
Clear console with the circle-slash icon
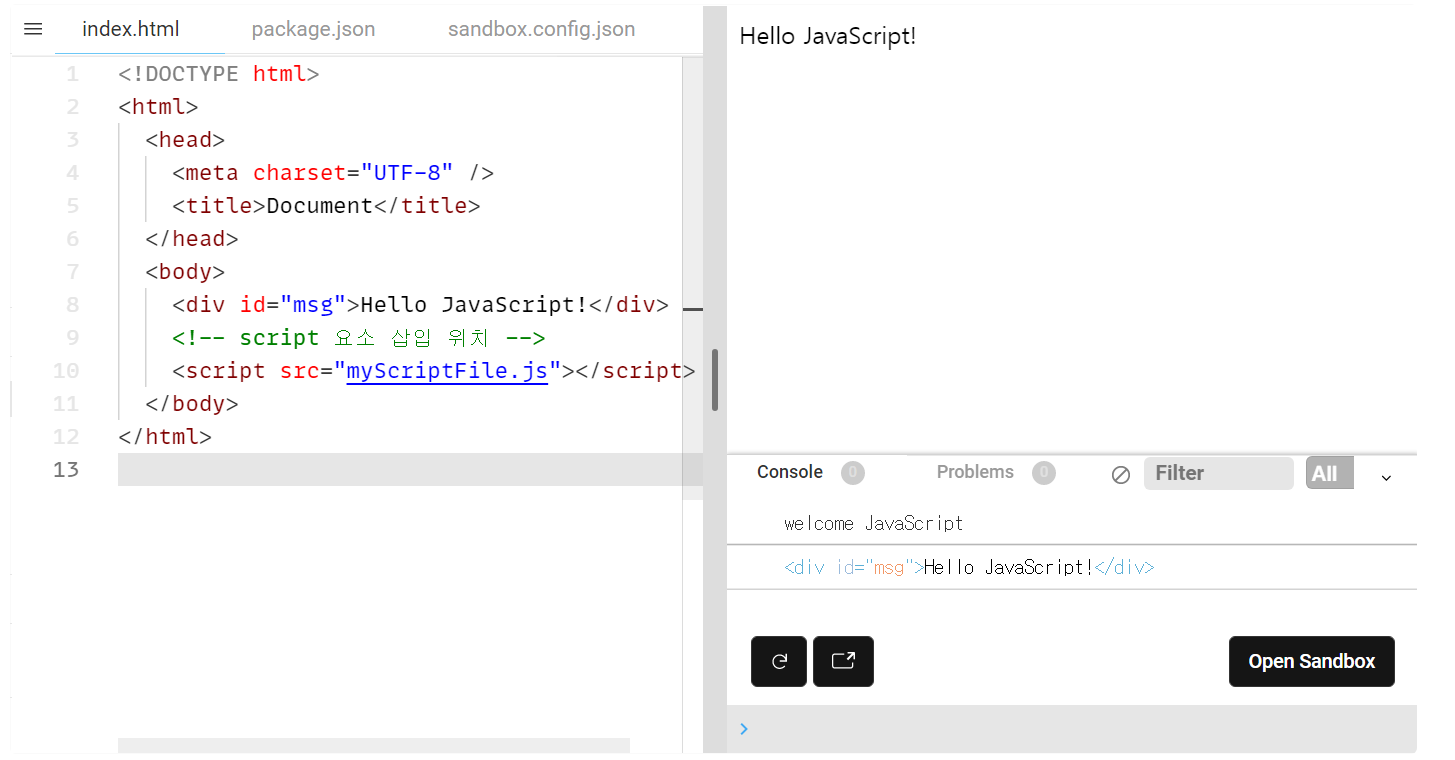click(x=1121, y=475)
